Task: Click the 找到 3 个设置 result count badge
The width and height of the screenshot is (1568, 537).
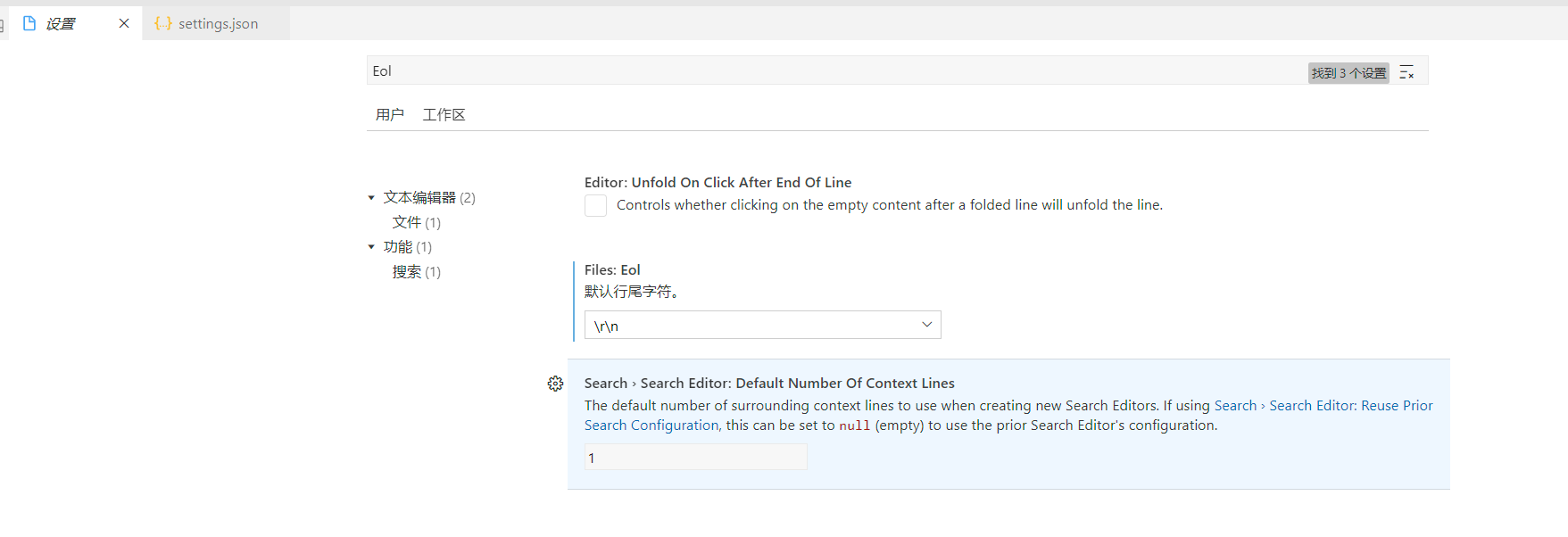Action: (1348, 73)
